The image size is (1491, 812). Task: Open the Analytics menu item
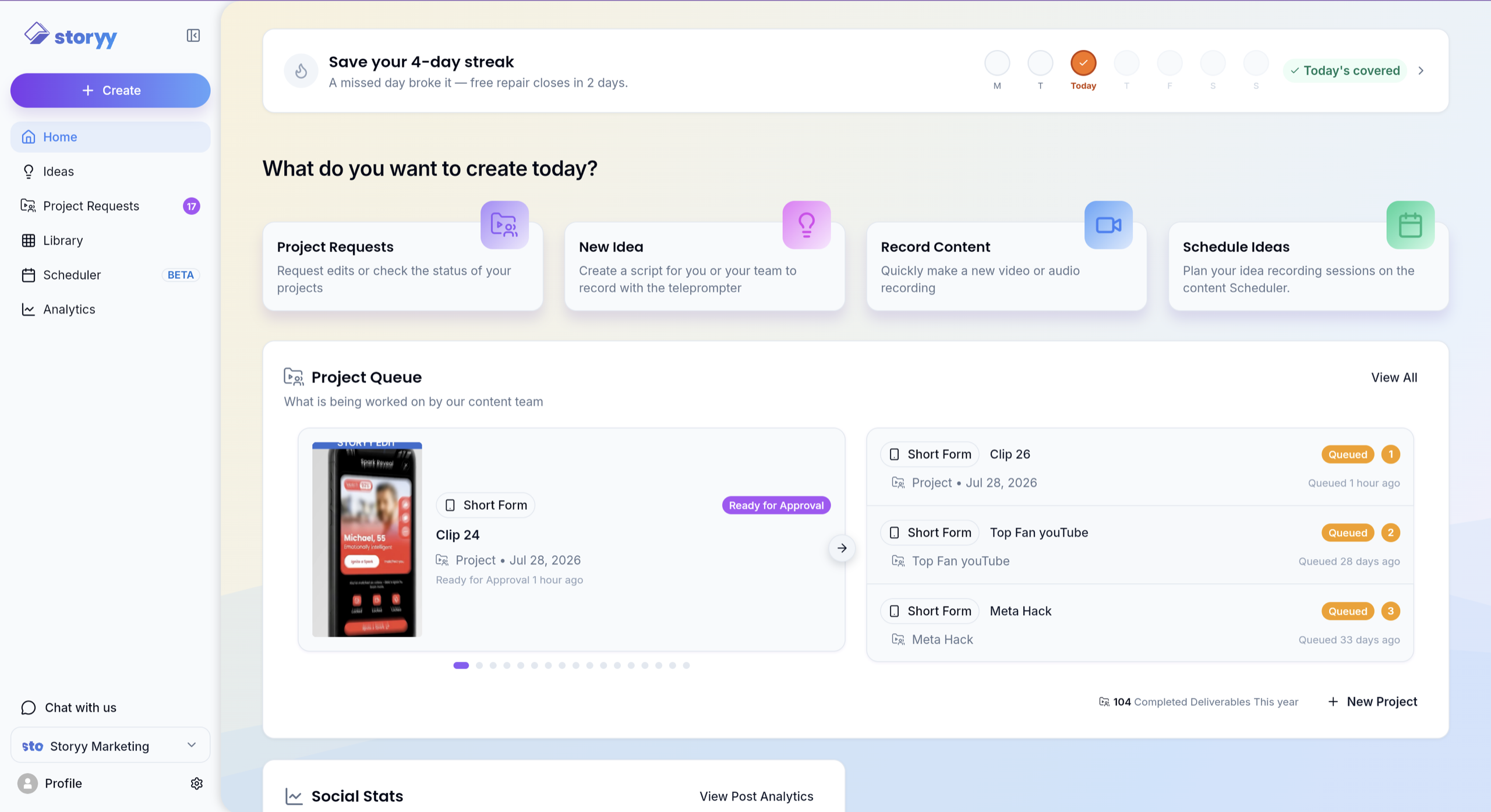coord(110,309)
